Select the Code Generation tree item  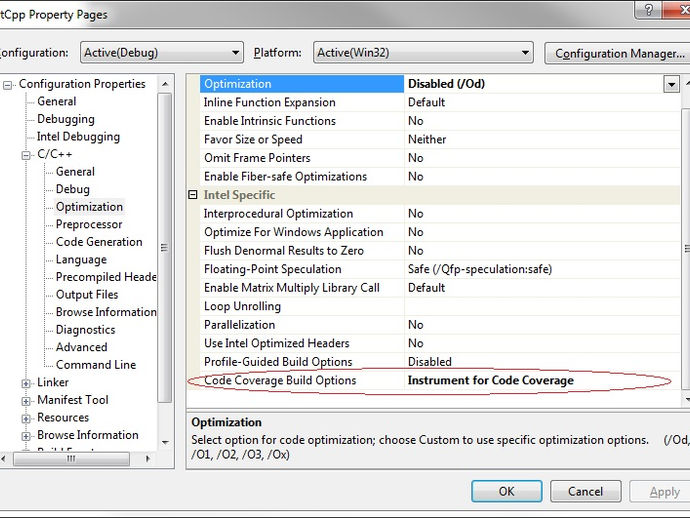click(99, 242)
